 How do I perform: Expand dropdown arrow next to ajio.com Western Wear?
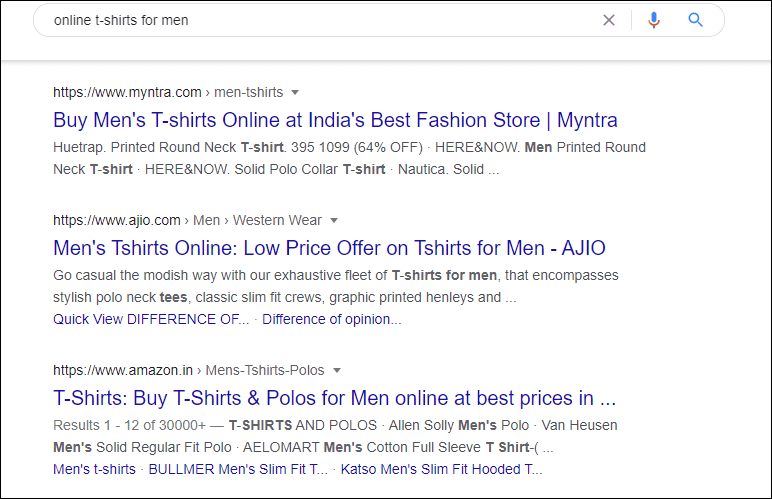click(x=334, y=220)
